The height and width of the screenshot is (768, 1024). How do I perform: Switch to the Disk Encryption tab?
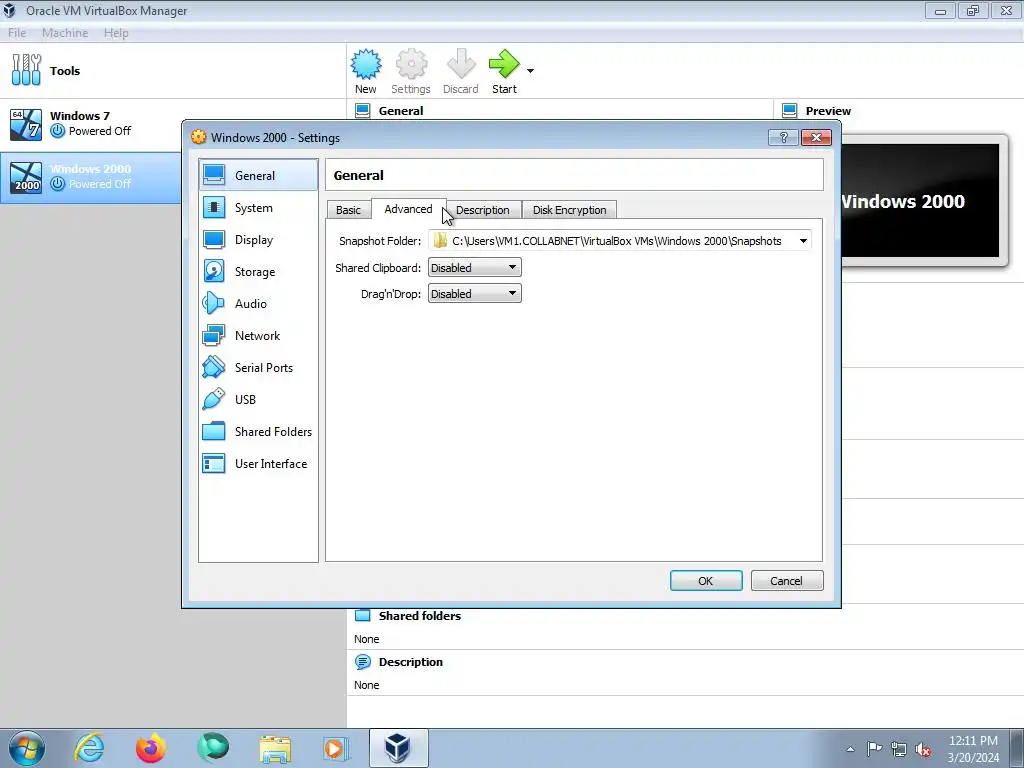coord(569,210)
